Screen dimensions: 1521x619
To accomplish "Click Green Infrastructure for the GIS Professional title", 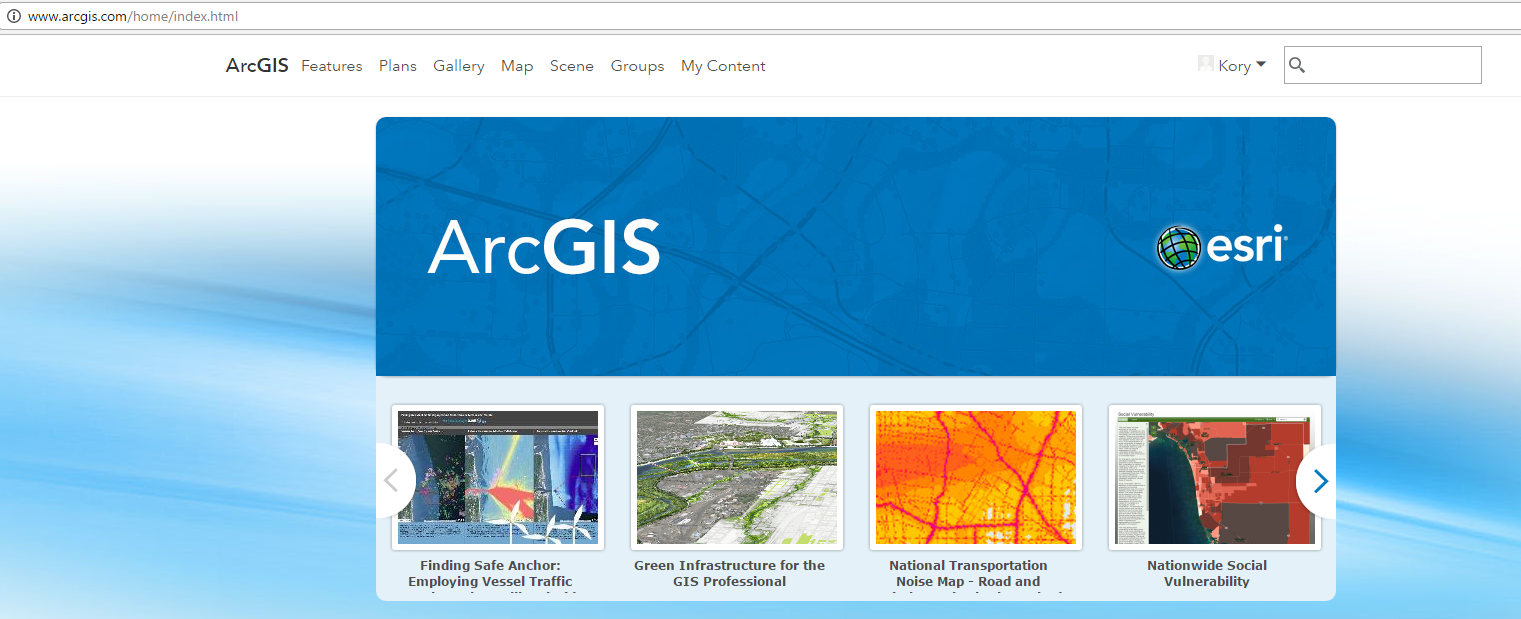I will [x=730, y=573].
